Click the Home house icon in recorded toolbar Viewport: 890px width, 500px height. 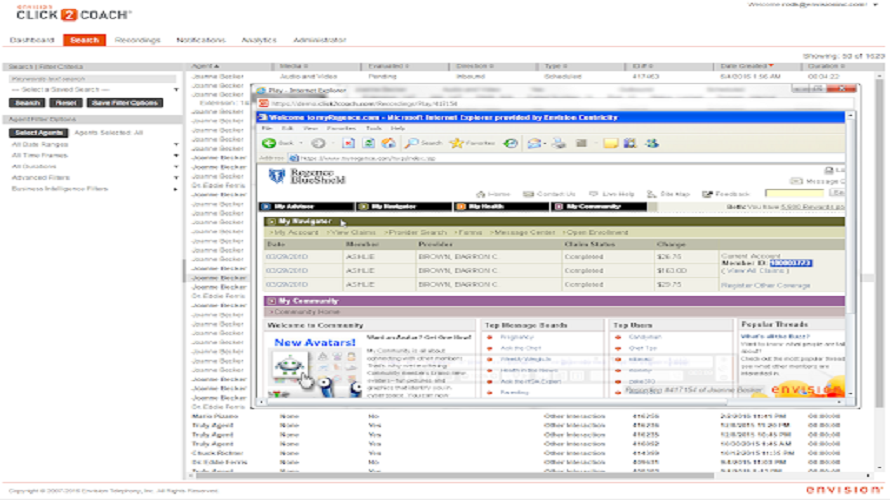pos(389,143)
